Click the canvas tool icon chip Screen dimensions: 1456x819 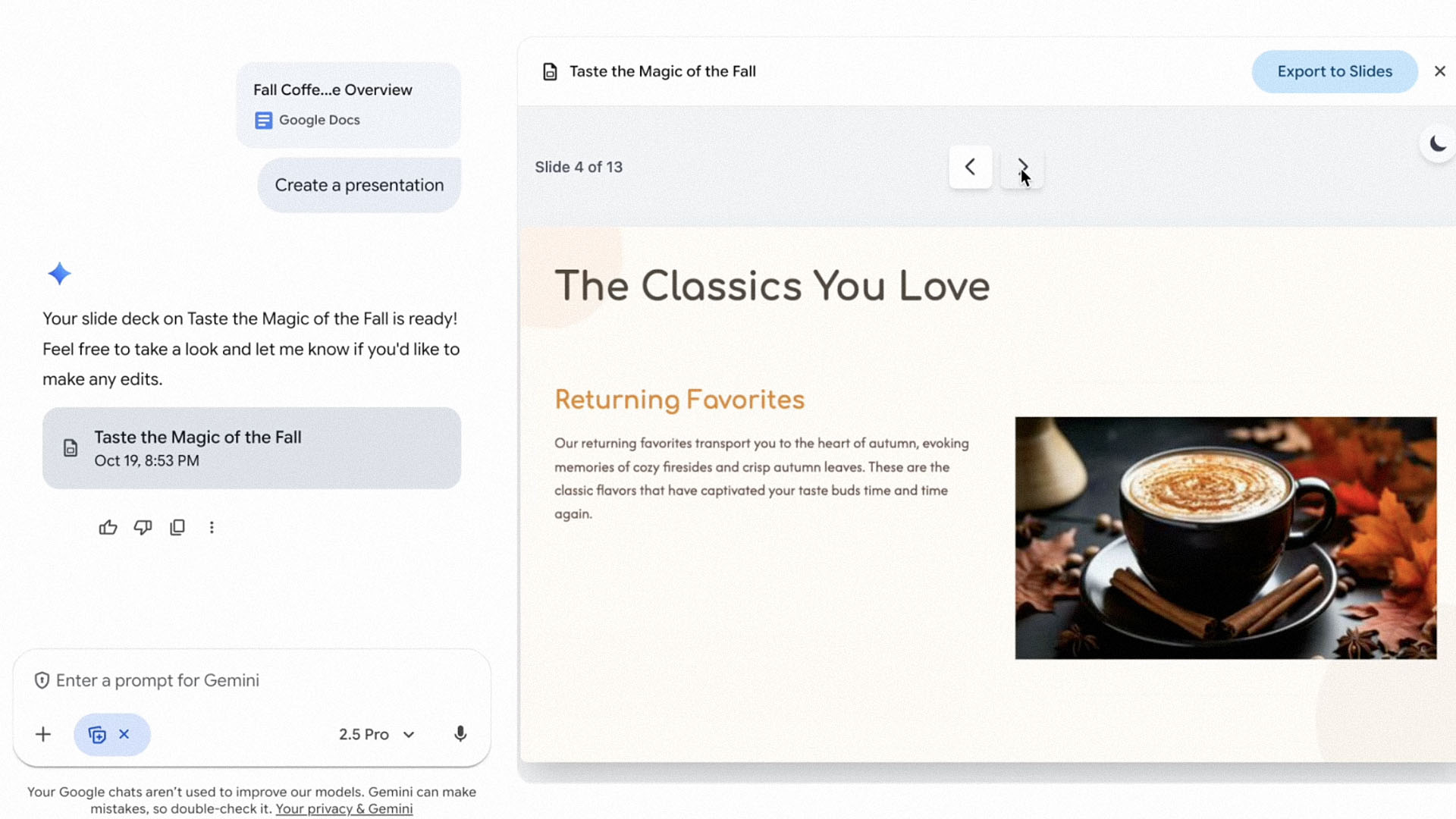97,734
